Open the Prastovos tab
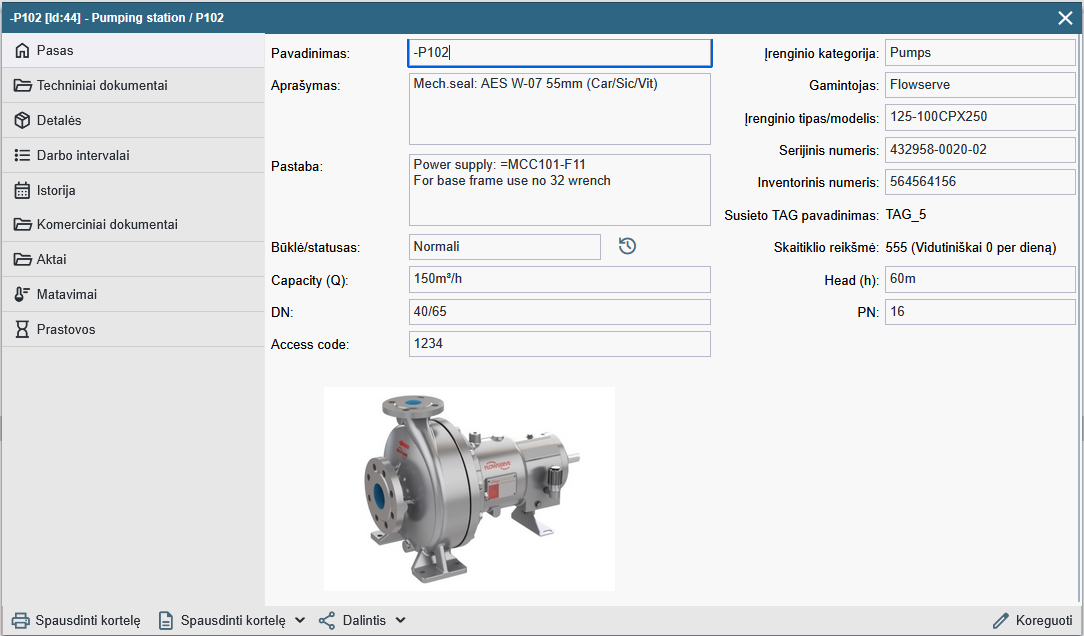The image size is (1084, 636). [133, 330]
